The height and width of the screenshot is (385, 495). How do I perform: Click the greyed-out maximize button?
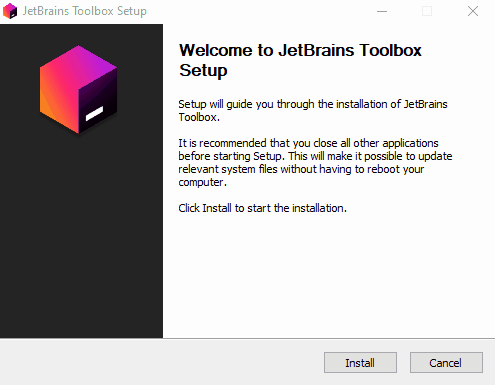coord(427,11)
